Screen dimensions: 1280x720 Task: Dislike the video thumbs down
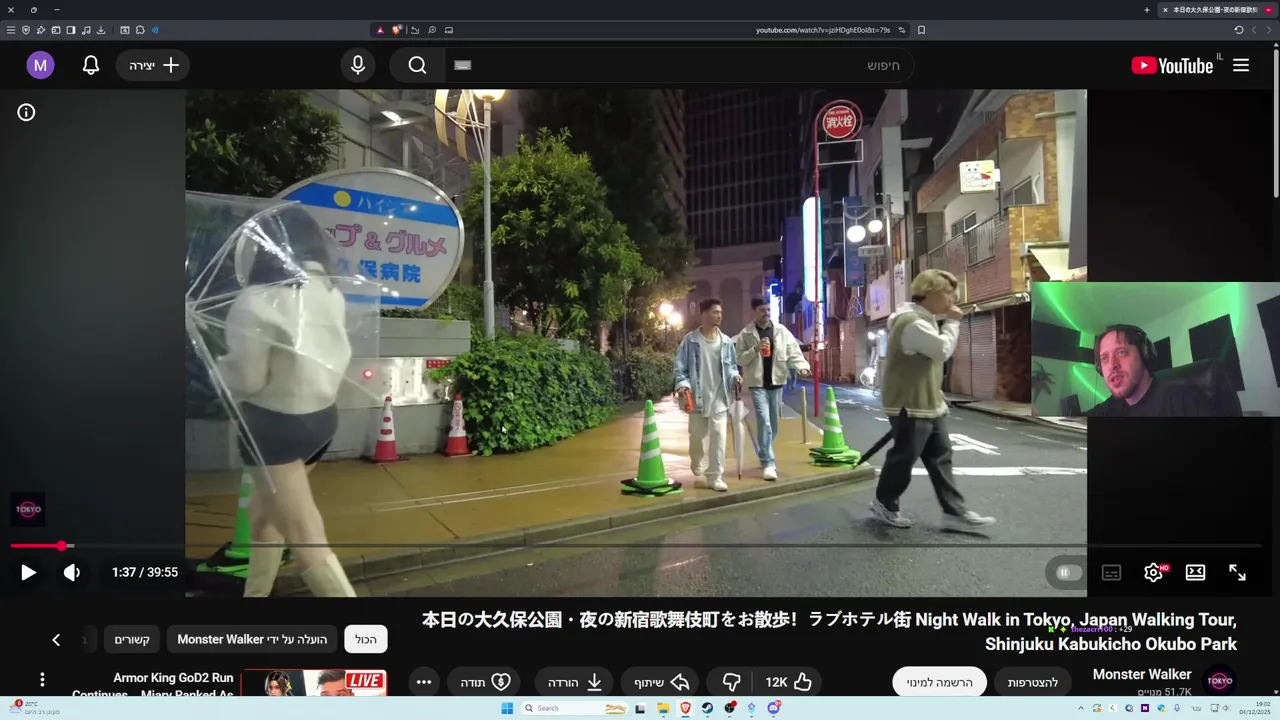tap(731, 682)
